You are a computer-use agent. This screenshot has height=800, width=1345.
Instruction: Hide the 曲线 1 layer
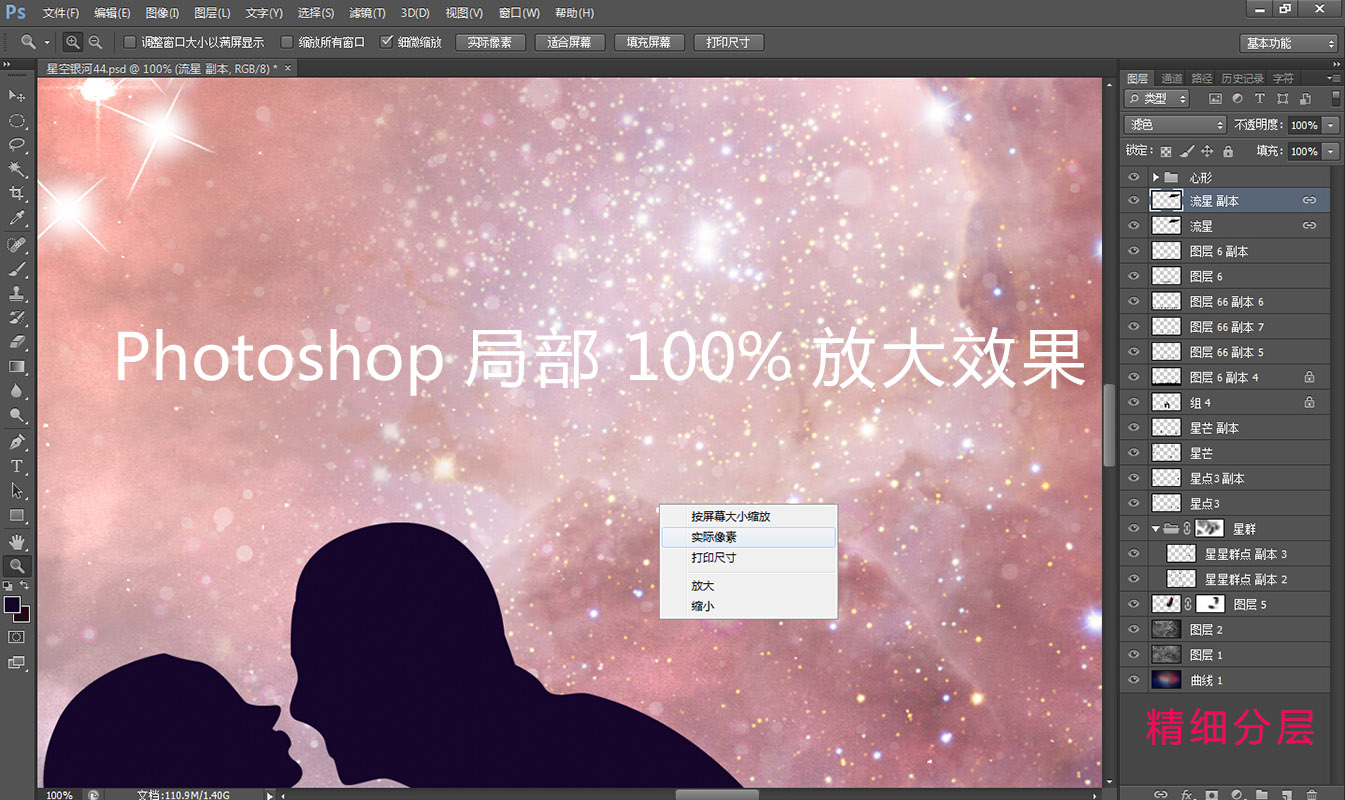click(1133, 680)
